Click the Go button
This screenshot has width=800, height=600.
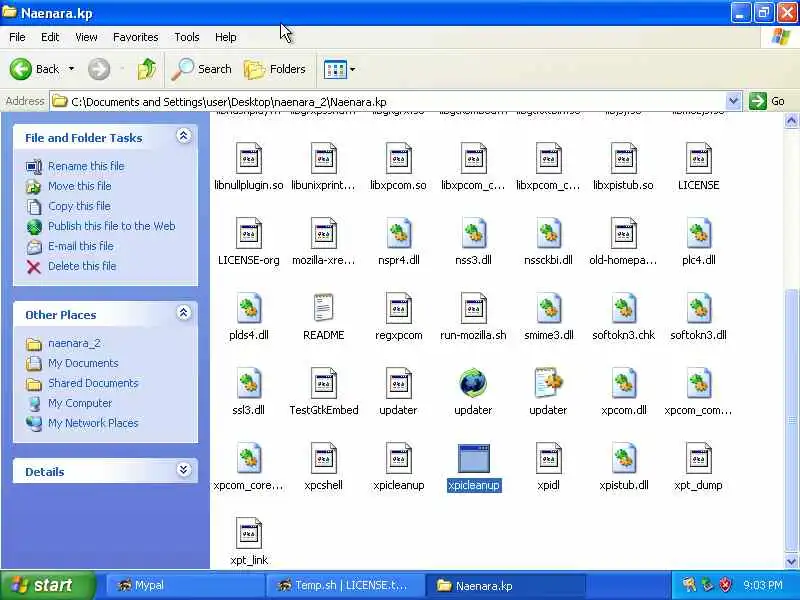pos(768,101)
